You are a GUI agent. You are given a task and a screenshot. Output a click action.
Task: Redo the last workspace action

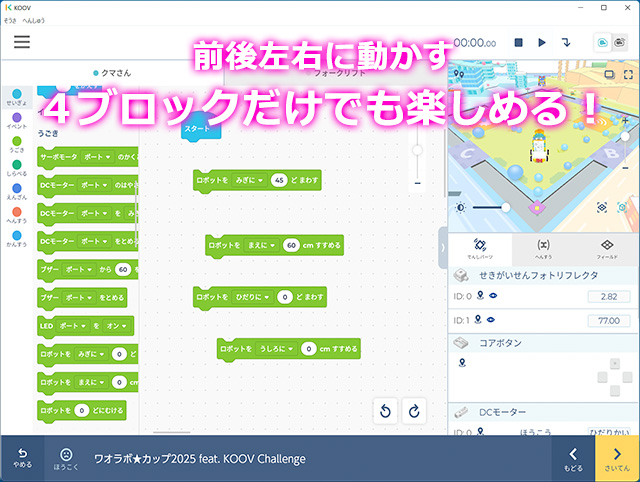pyautogui.click(x=414, y=411)
